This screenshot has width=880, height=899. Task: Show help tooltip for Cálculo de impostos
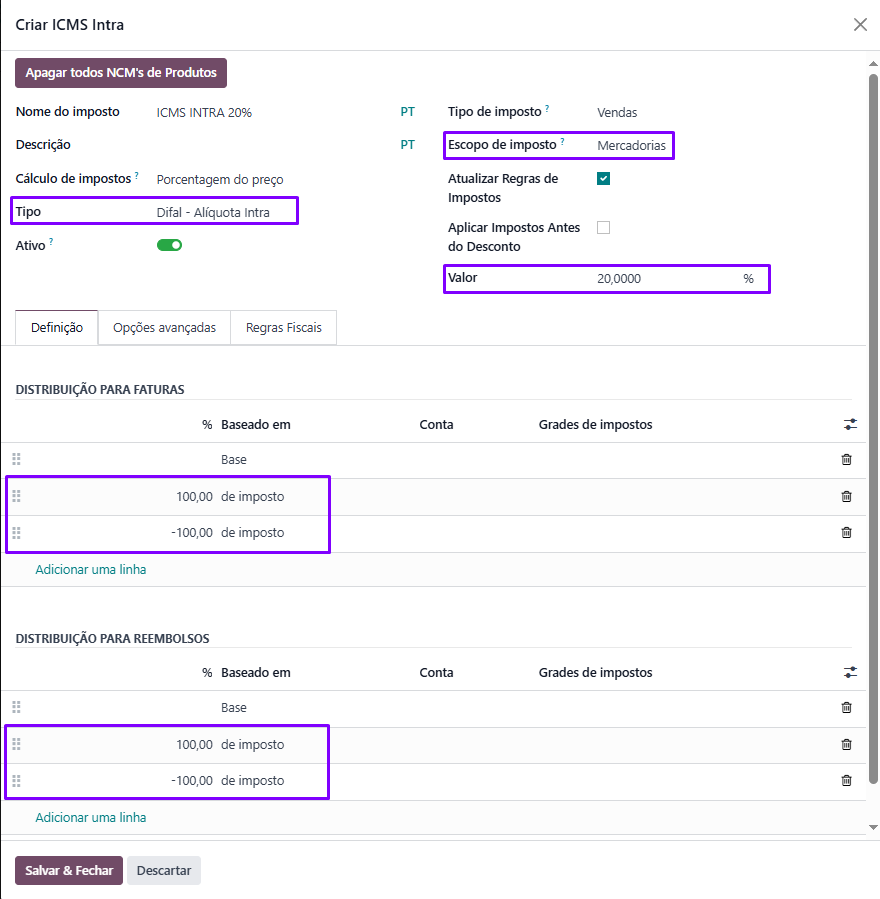[x=136, y=175]
